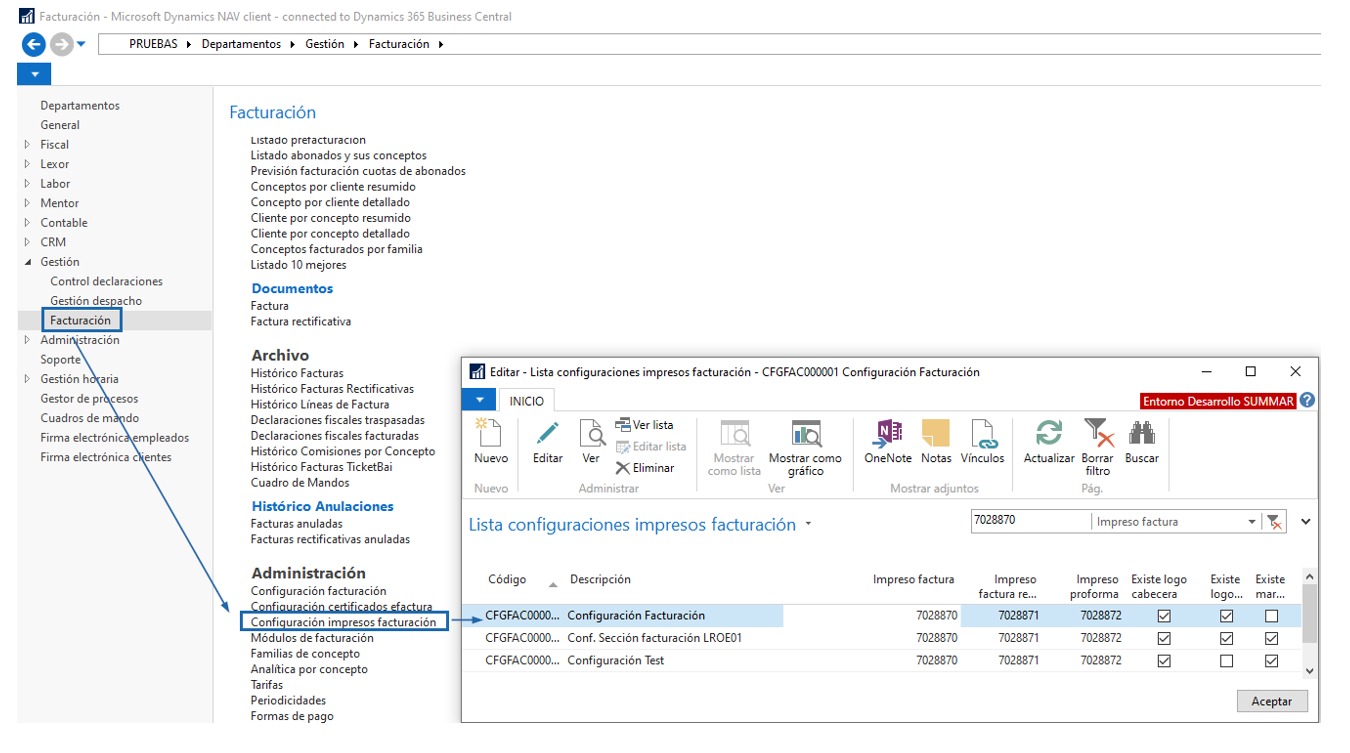The height and width of the screenshot is (753, 1350).
Task: Click the Aceptar button
Action: click(1271, 701)
